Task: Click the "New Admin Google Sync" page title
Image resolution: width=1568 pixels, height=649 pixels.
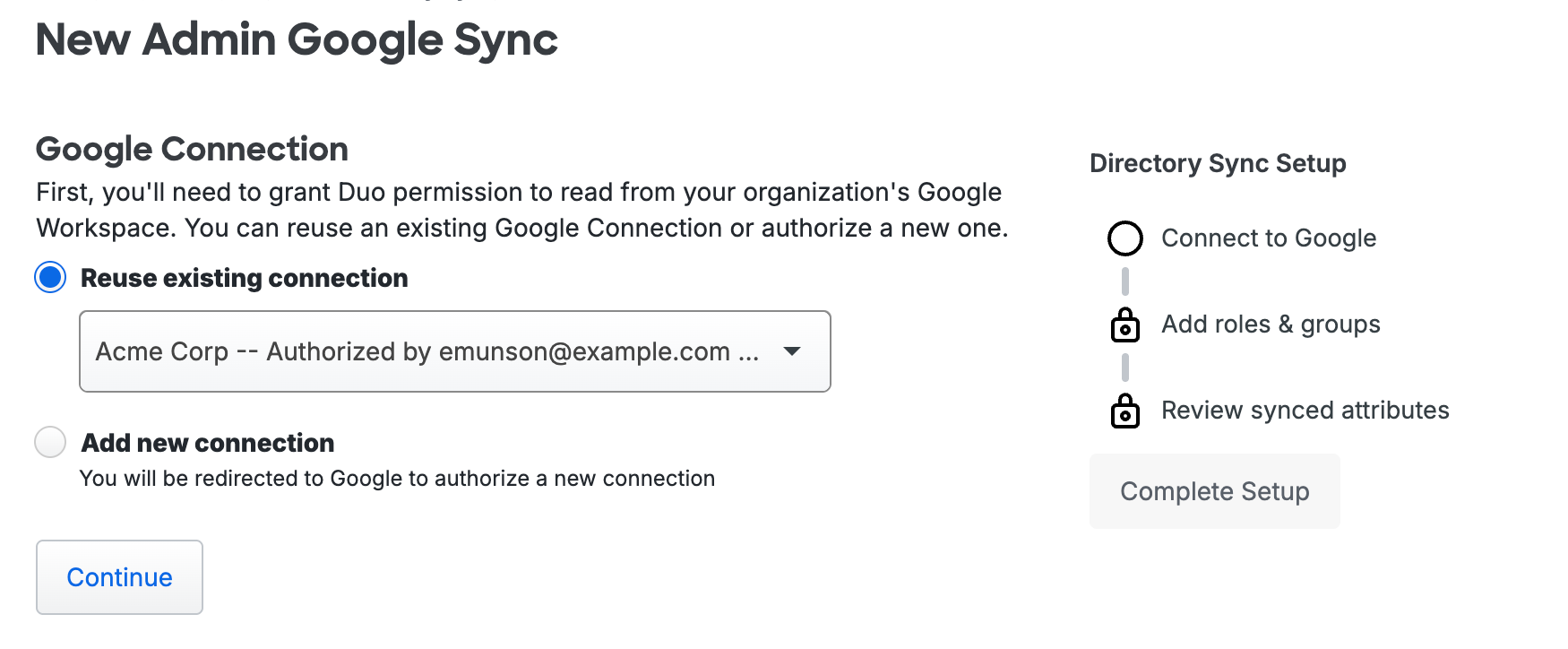Action: tap(297, 39)
